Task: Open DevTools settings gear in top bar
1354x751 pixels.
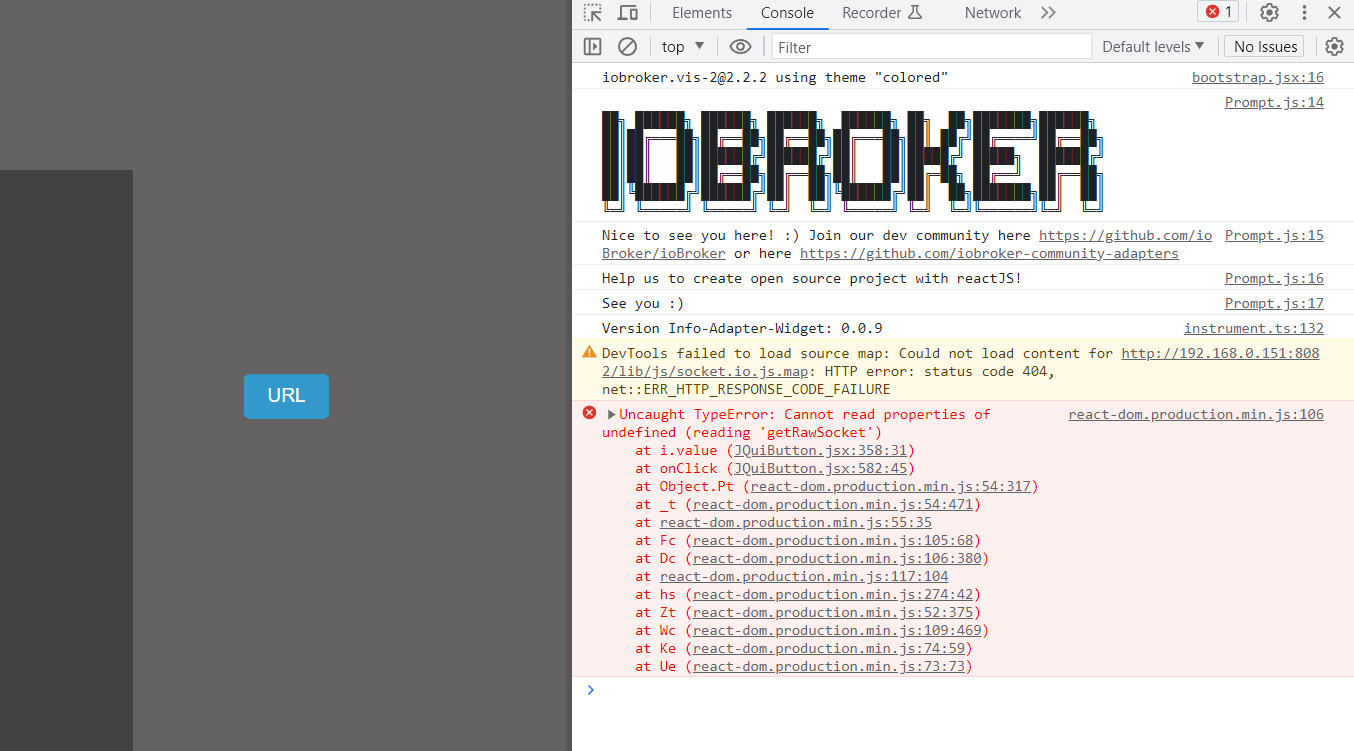Action: (1269, 13)
